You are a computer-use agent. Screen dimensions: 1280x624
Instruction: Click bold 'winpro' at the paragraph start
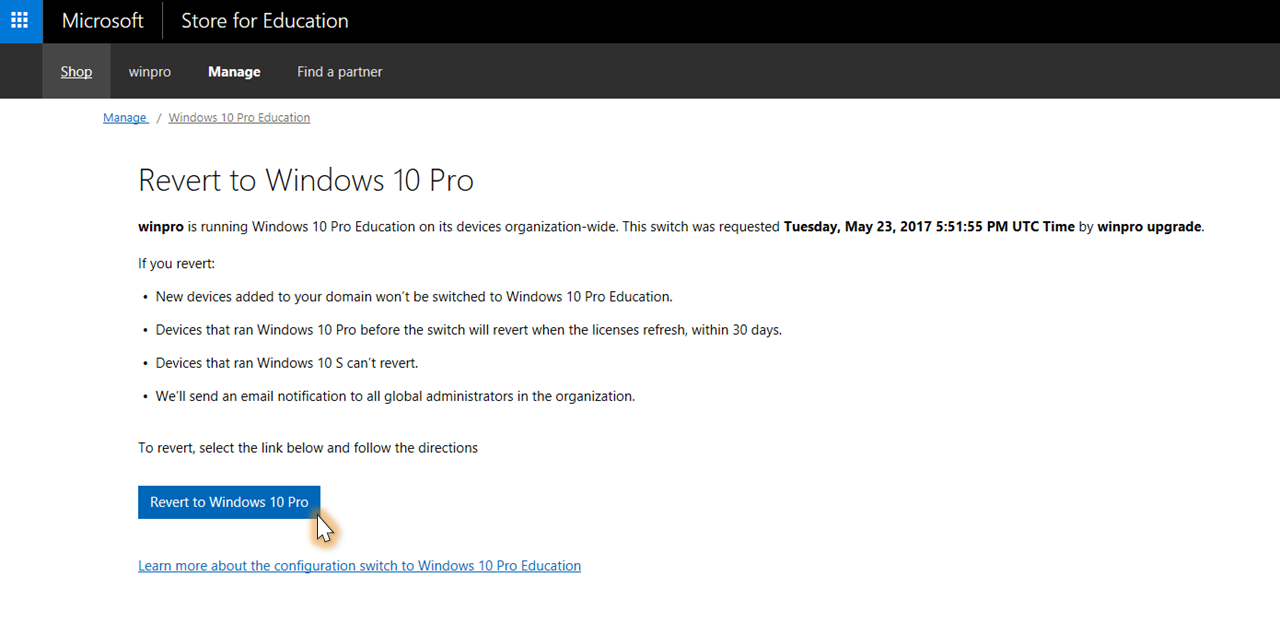click(x=161, y=227)
